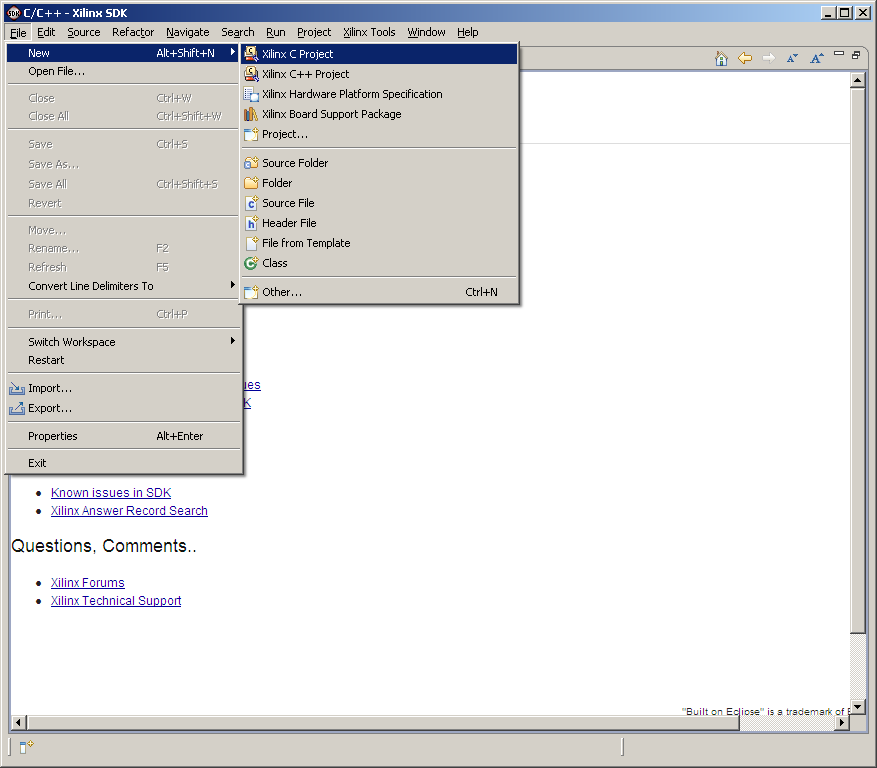Click the horizontal scrollbar thumb
The height and width of the screenshot is (768, 877).
click(383, 723)
